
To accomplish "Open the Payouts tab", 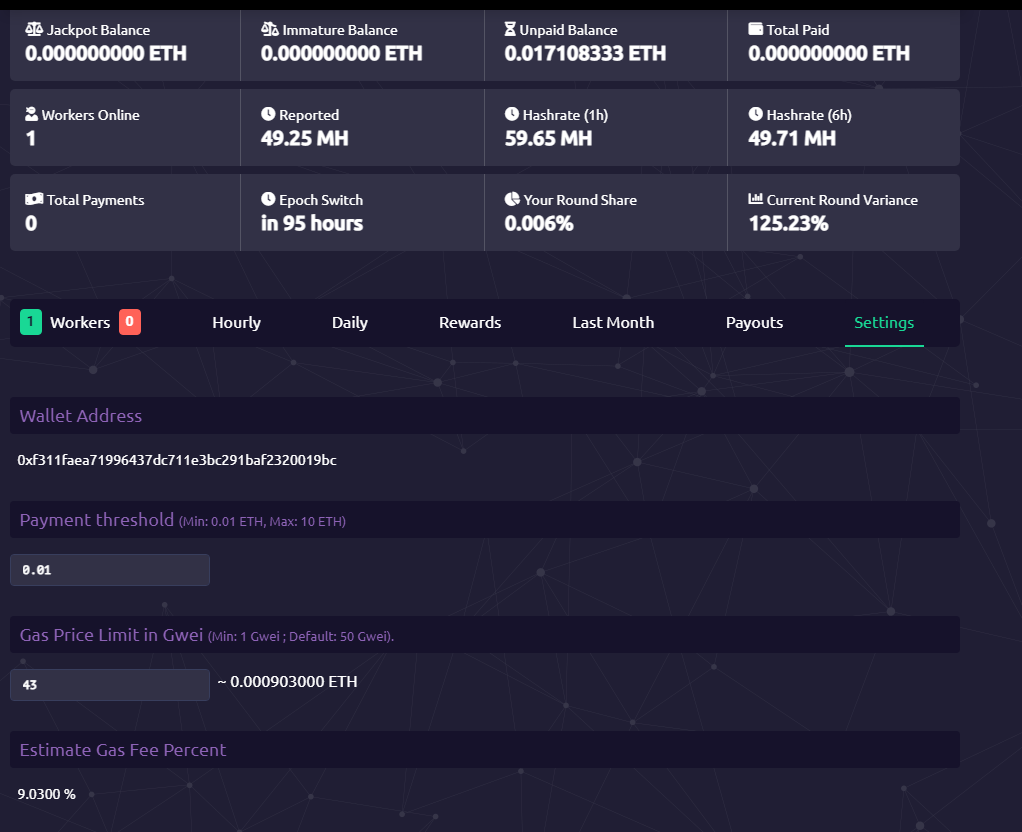I will click(754, 322).
